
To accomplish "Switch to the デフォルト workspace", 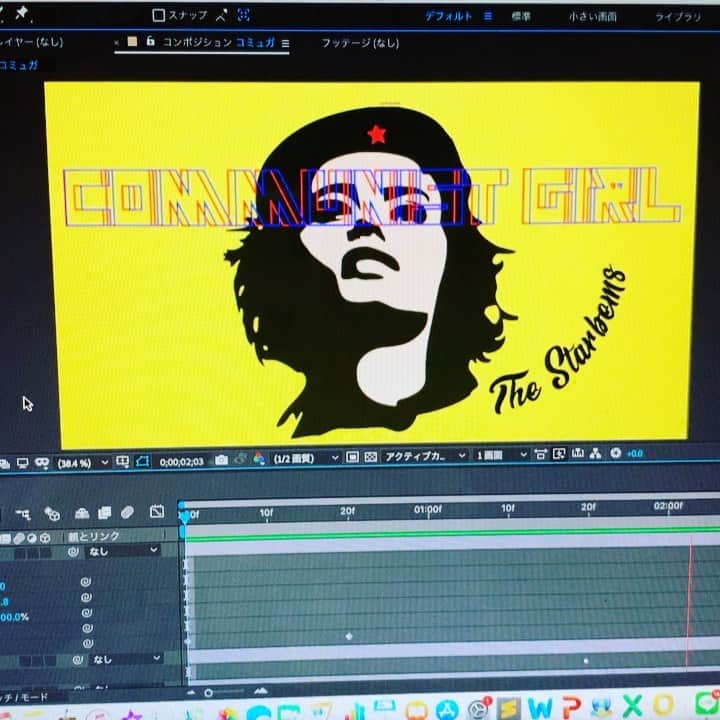I will [x=448, y=17].
